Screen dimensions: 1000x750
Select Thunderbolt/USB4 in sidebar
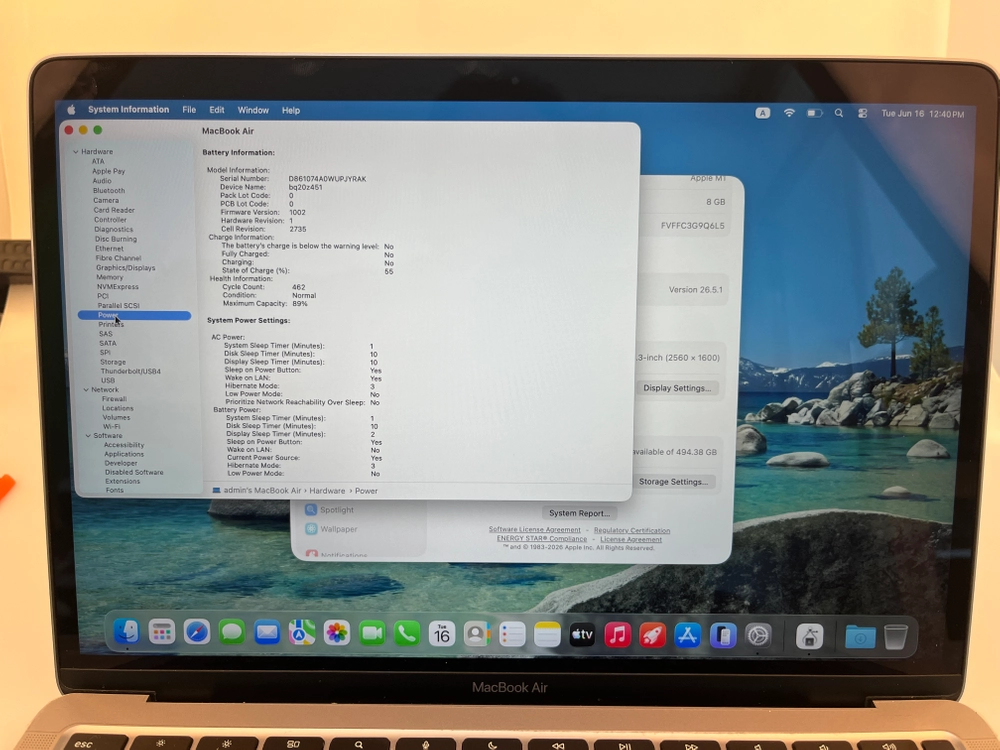(131, 371)
